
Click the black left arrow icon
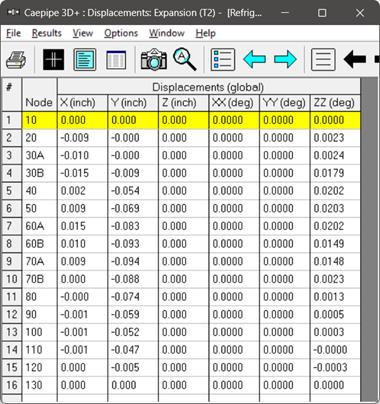click(355, 60)
